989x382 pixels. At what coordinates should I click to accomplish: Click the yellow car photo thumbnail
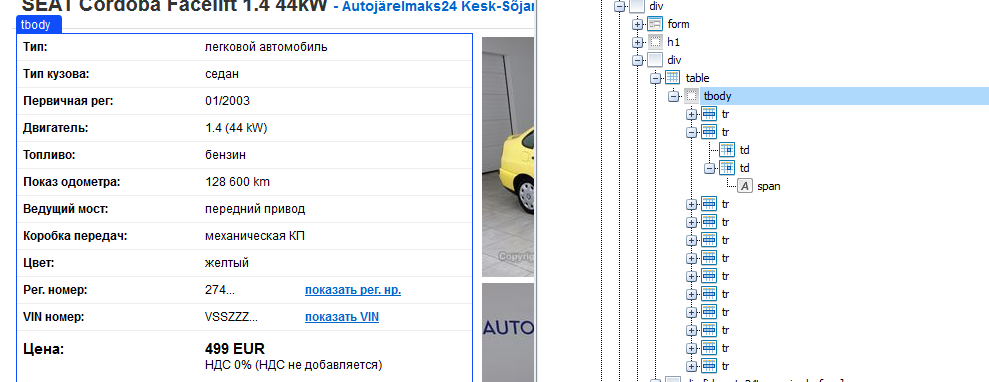[x=508, y=157]
